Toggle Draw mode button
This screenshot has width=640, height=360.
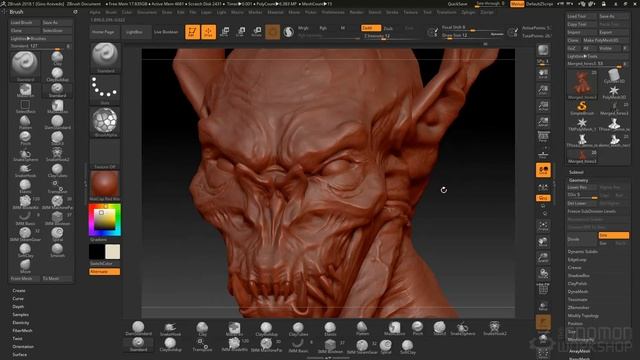click(209, 32)
